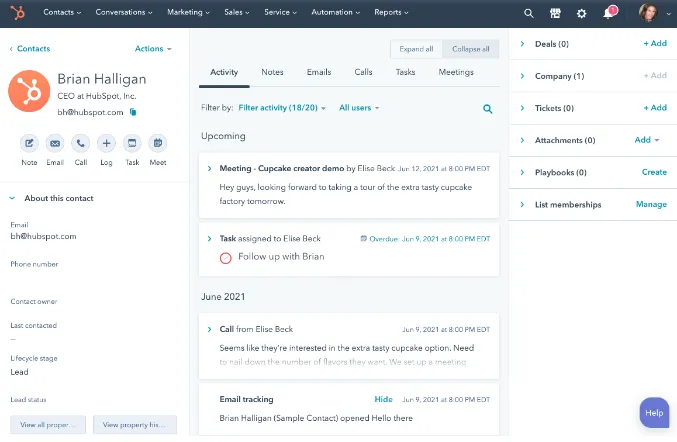Expand the Task assigned to Elise Beck card
Screen dimensions: 677x442
(209, 239)
